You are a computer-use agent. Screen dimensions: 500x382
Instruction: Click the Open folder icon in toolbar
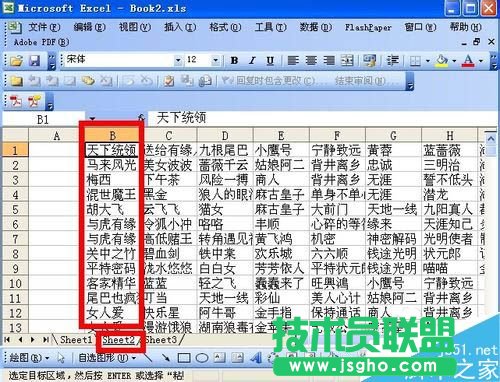click(x=16, y=61)
